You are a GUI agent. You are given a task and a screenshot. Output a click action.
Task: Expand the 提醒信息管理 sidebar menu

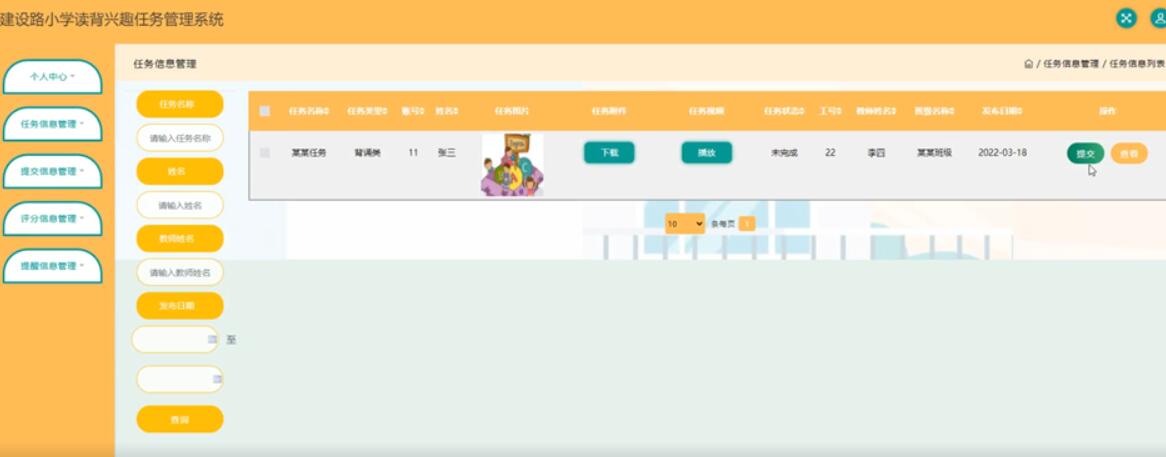(x=52, y=265)
